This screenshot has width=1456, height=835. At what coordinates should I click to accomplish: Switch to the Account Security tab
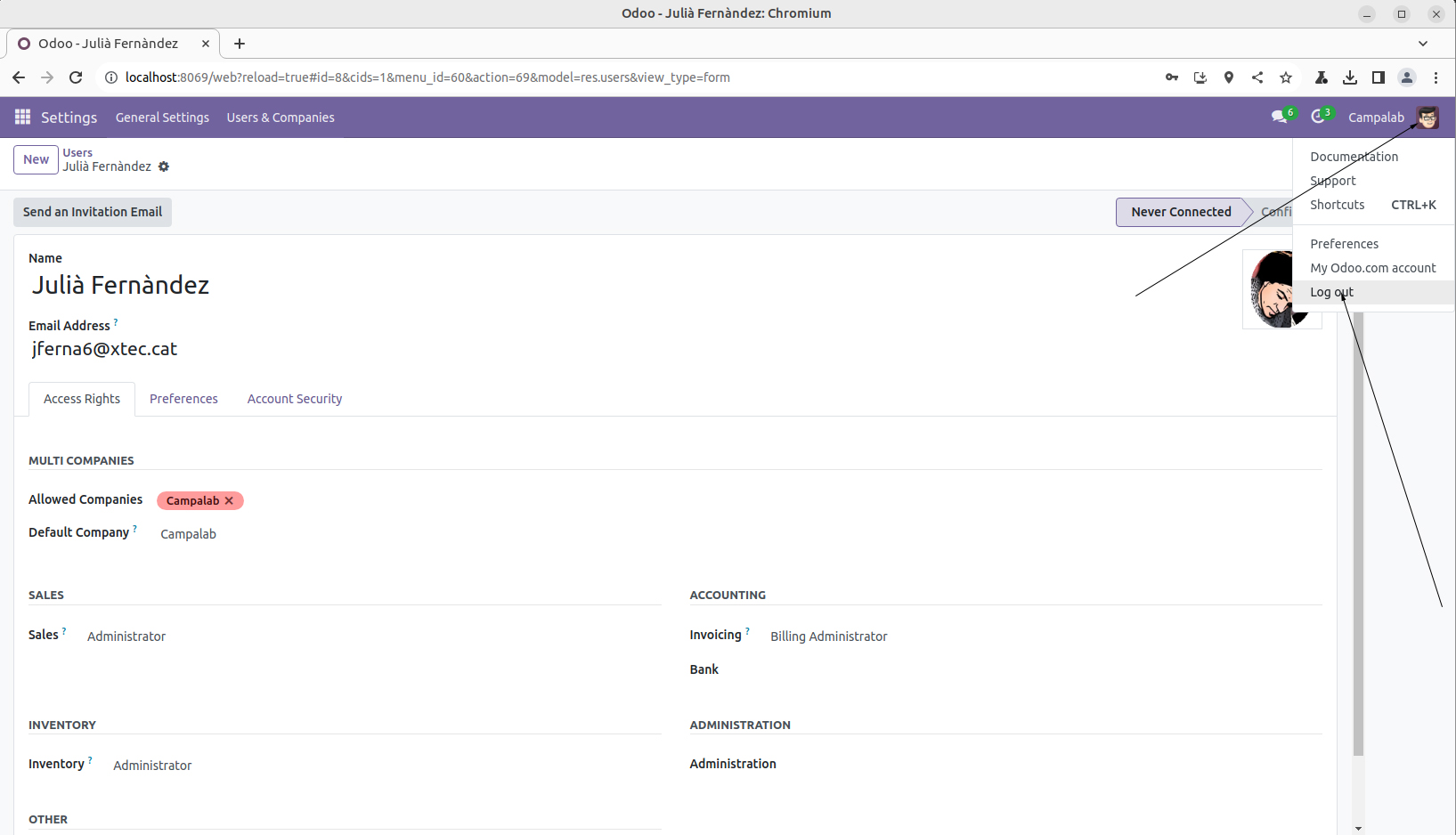tap(294, 399)
